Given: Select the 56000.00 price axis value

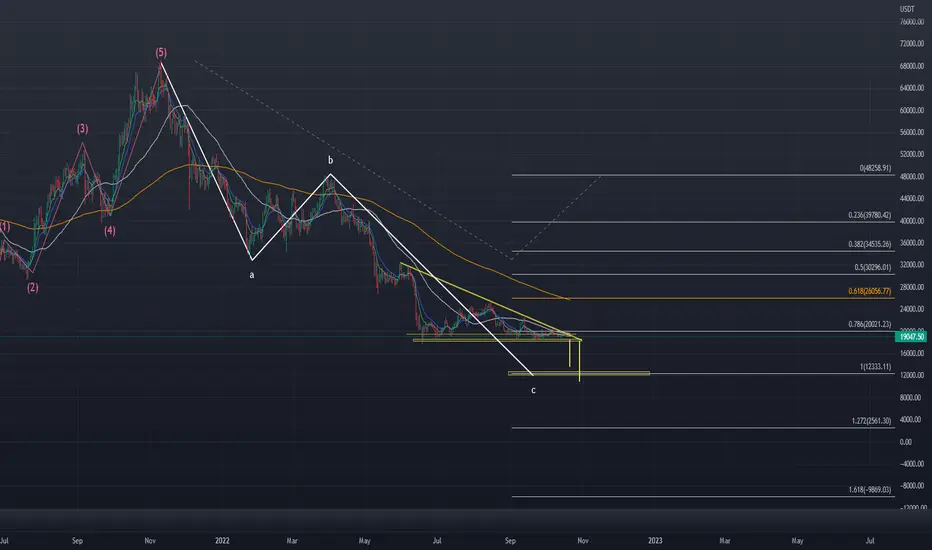Looking at the screenshot, I should (912, 133).
